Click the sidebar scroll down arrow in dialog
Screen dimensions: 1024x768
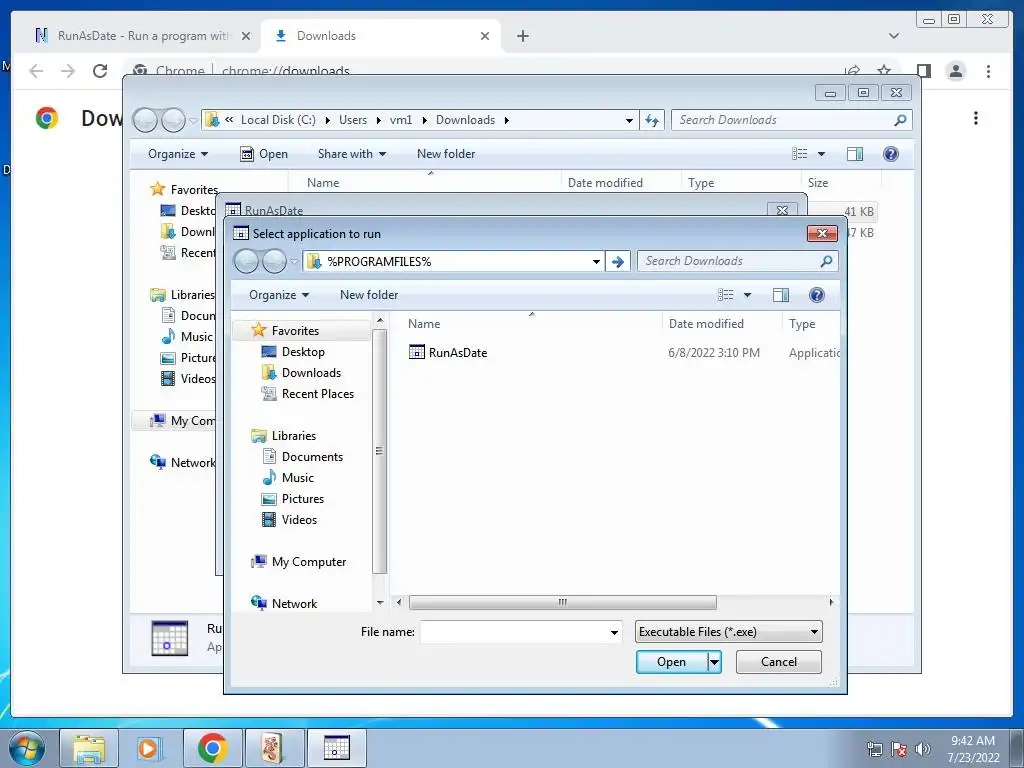380,602
